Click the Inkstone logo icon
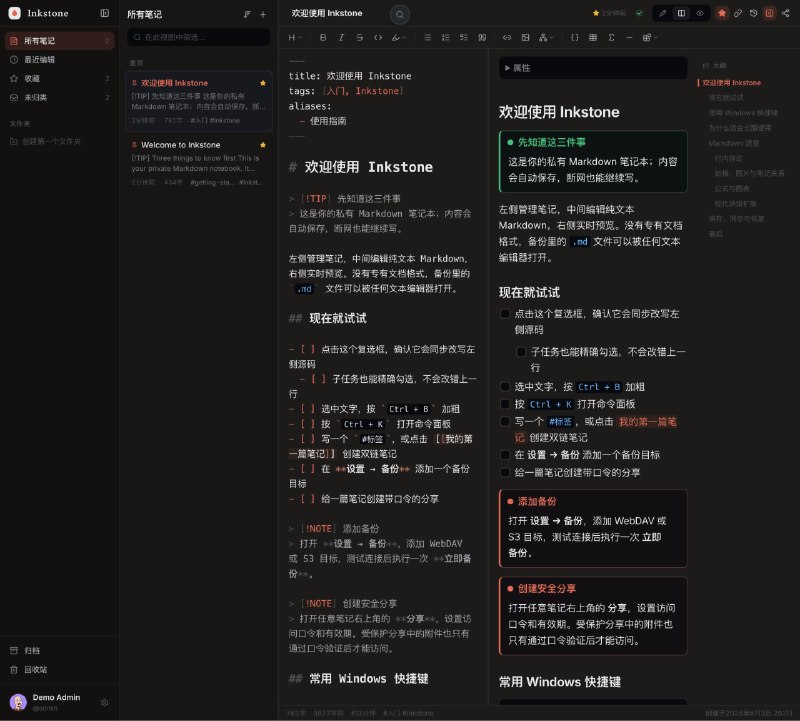800x721 pixels. 14,13
